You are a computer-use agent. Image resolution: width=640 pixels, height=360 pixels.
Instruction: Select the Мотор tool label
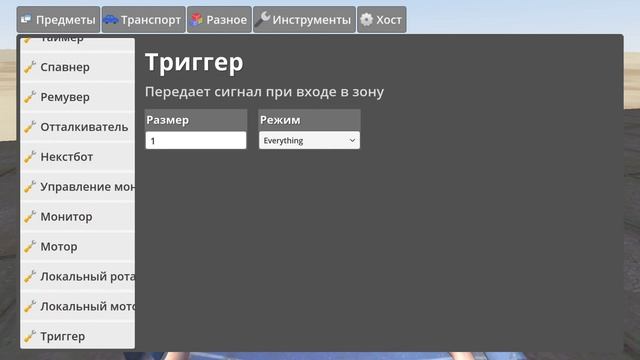point(59,247)
